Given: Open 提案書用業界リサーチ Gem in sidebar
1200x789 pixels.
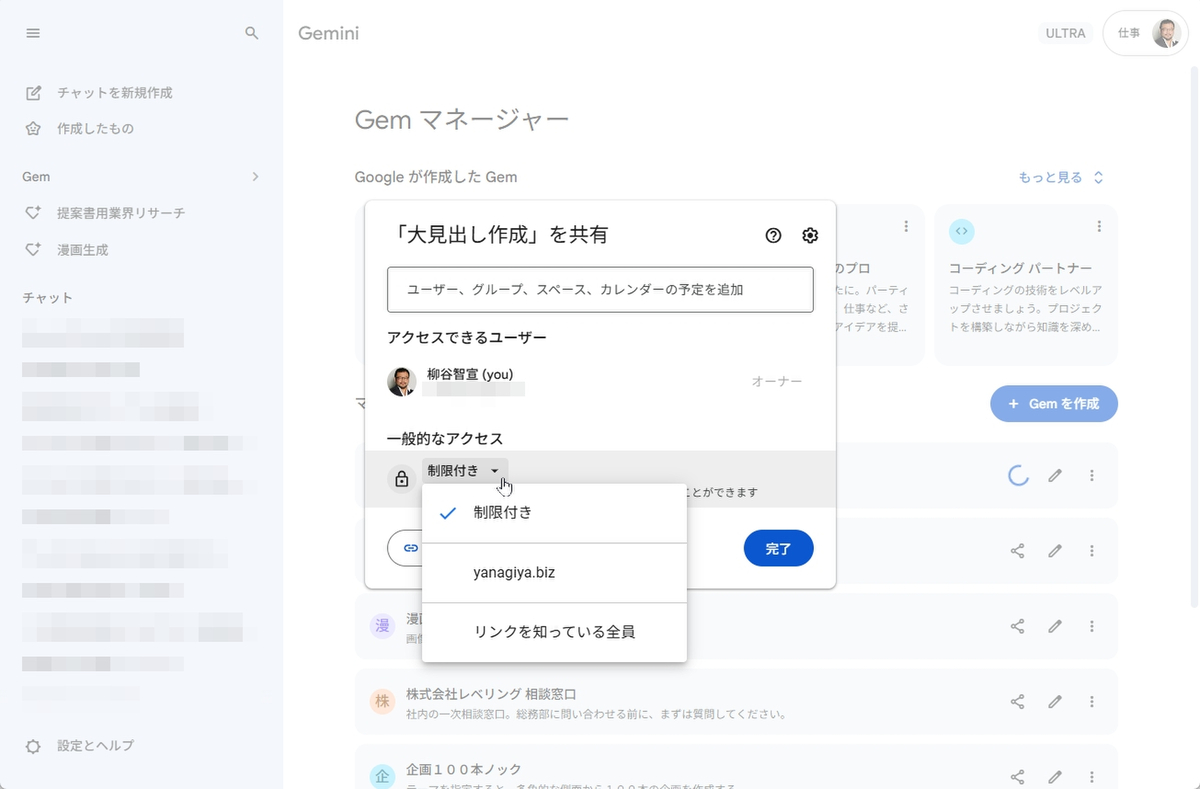Looking at the screenshot, I should 121,213.
